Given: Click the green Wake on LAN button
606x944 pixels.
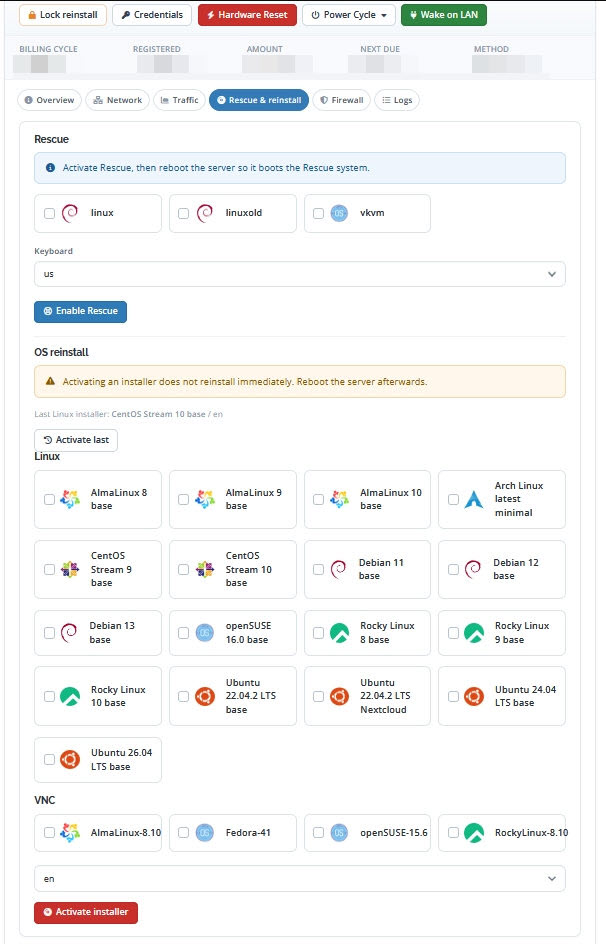Looking at the screenshot, I should click(444, 15).
